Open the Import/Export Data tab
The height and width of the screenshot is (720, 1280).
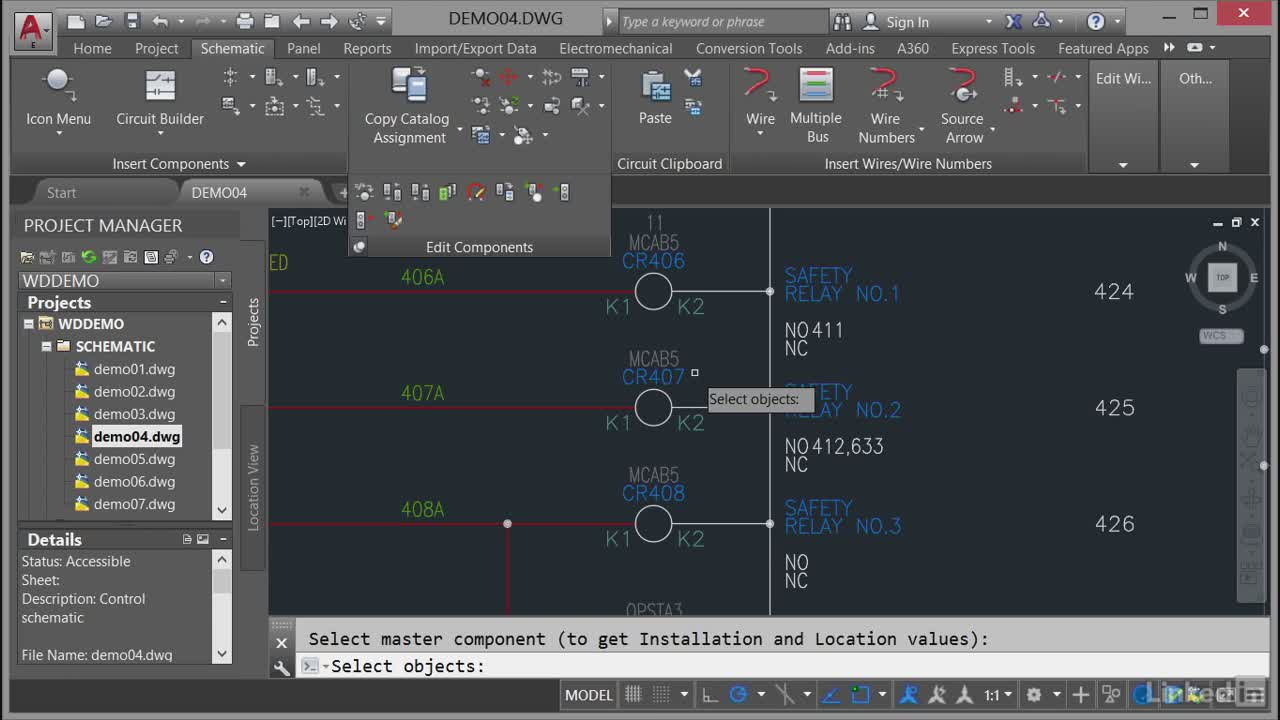(475, 48)
